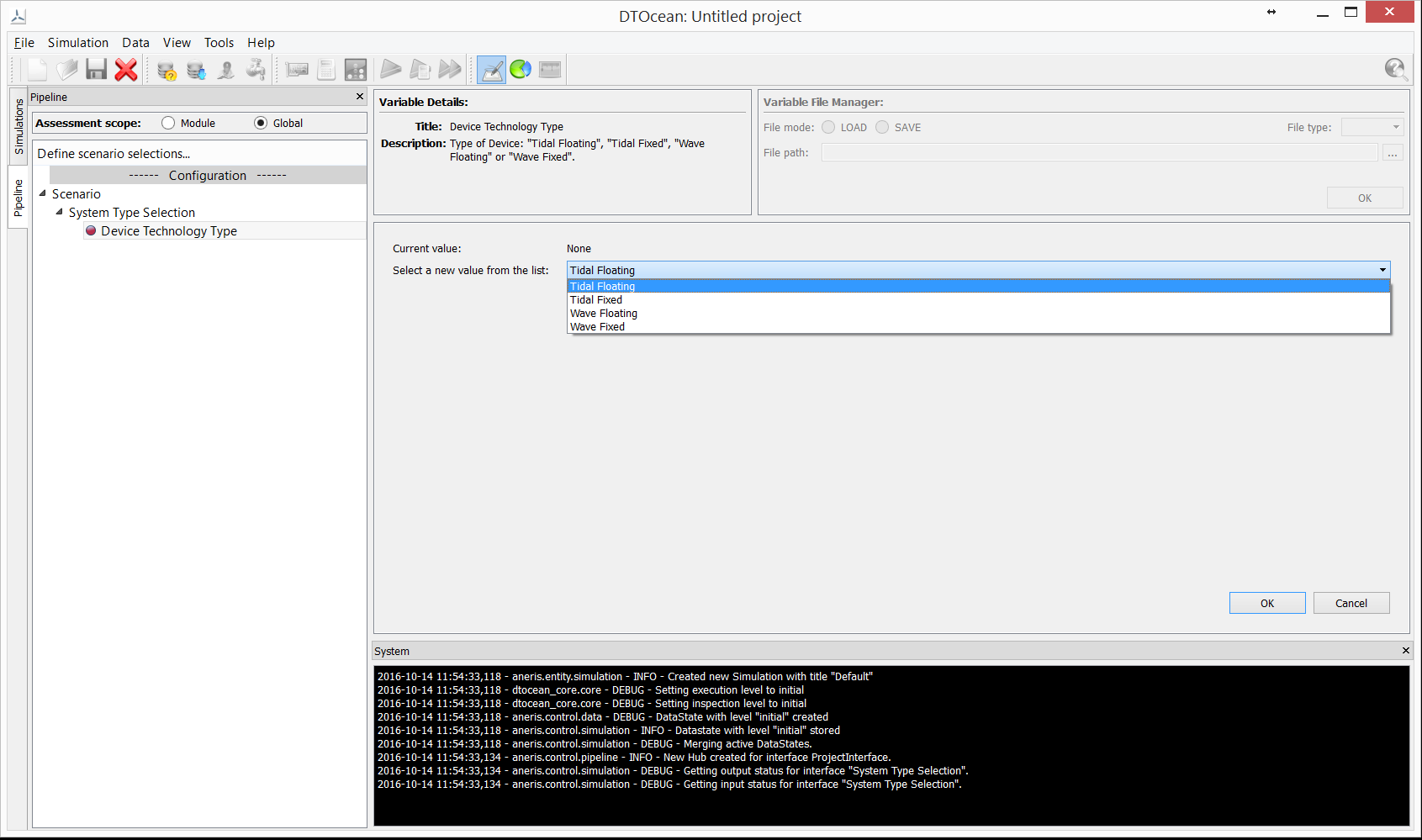The height and width of the screenshot is (840, 1422).
Task: Collapse the System Type Selection node
Action: click(x=60, y=212)
